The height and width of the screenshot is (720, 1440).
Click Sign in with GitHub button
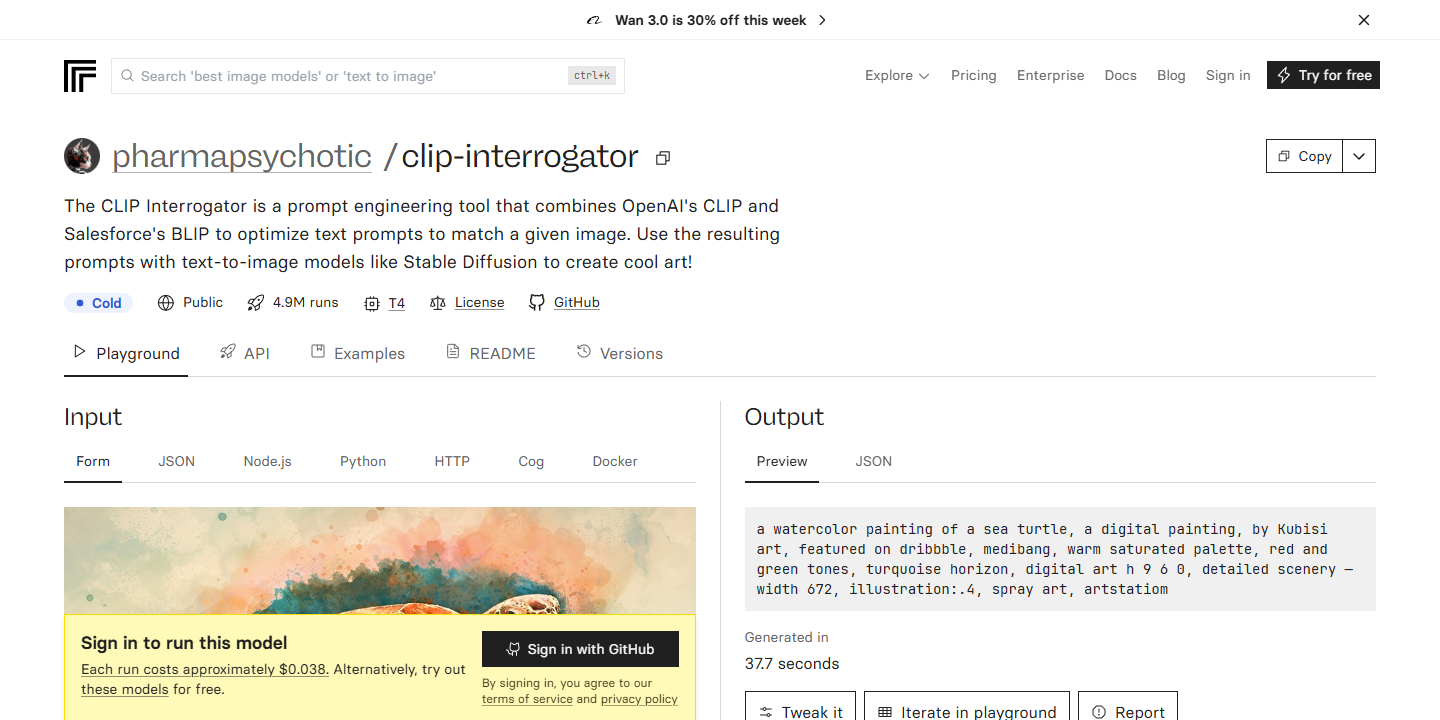click(580, 649)
